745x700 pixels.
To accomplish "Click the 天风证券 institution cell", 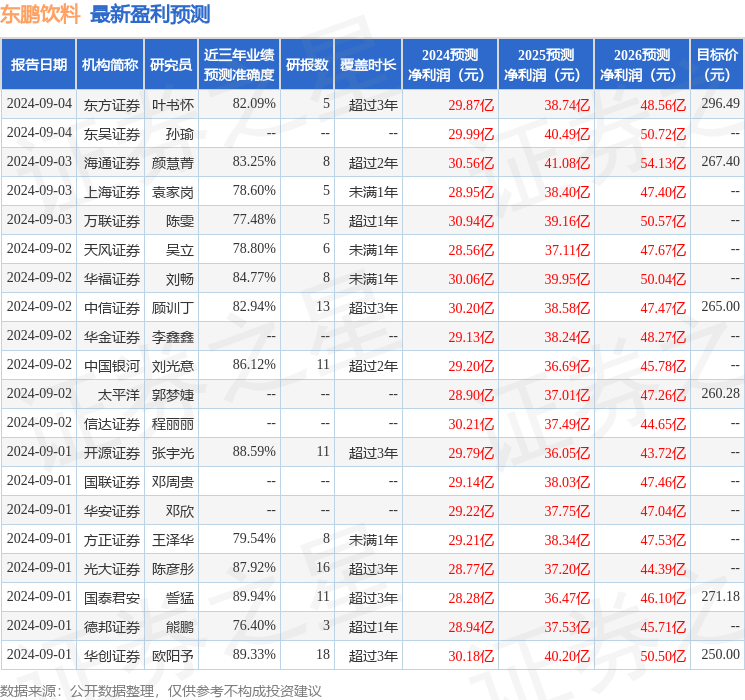I will 112,250.
